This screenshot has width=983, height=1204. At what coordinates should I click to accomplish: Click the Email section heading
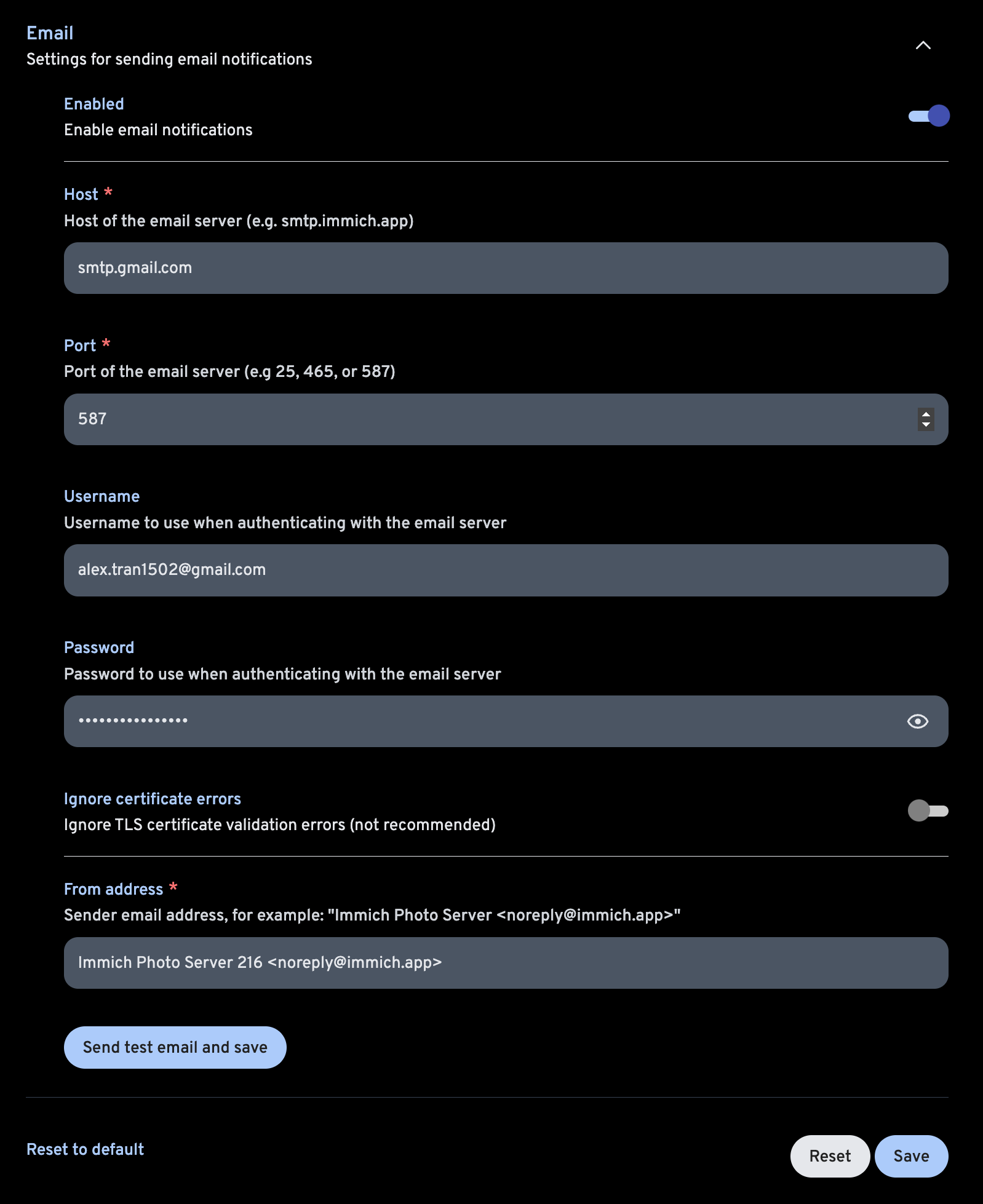(x=50, y=33)
